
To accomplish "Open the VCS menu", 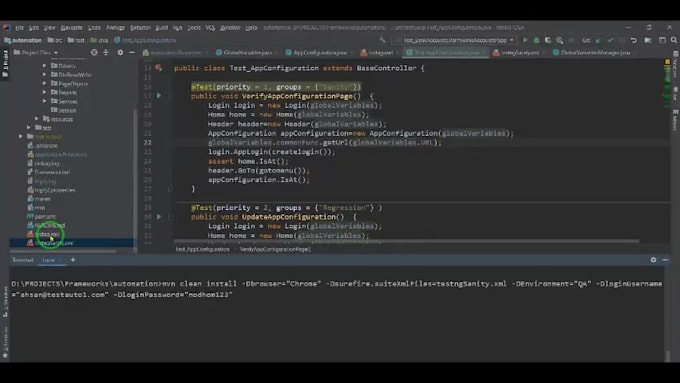I will (210, 27).
